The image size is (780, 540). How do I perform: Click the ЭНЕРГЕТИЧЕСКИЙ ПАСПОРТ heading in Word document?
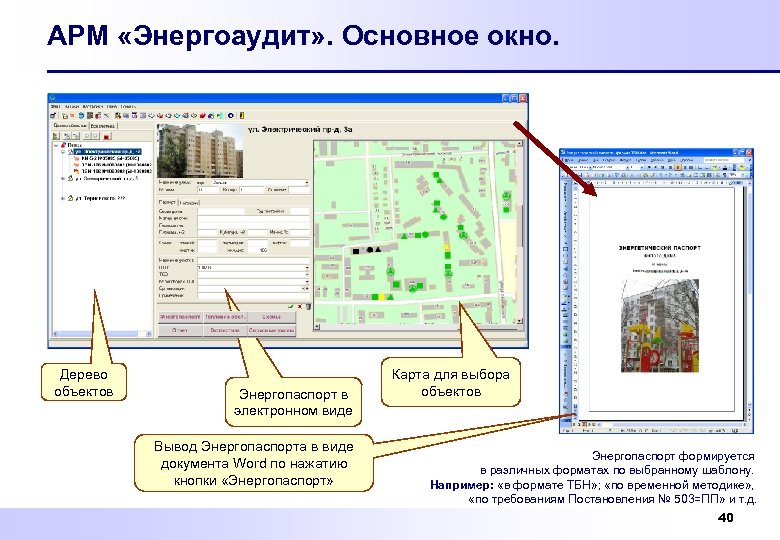pyautogui.click(x=660, y=247)
